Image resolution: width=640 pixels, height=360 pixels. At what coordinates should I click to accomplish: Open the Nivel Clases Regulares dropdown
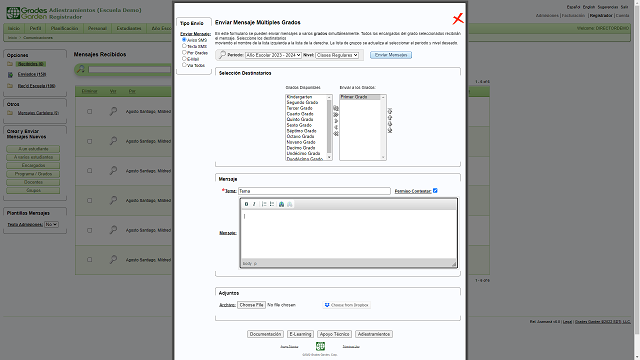coord(337,55)
